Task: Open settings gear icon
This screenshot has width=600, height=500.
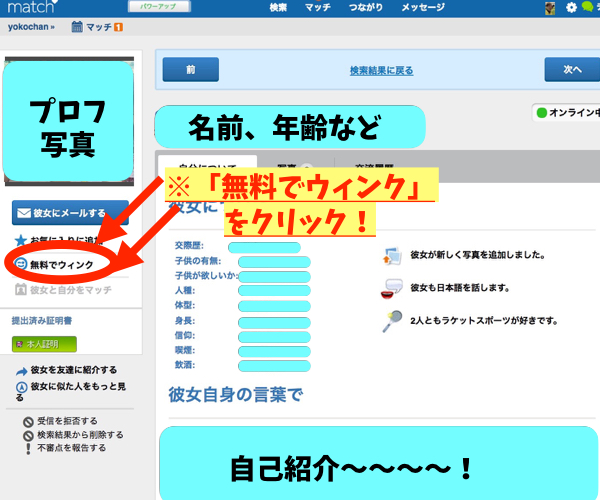Action: coord(571,7)
